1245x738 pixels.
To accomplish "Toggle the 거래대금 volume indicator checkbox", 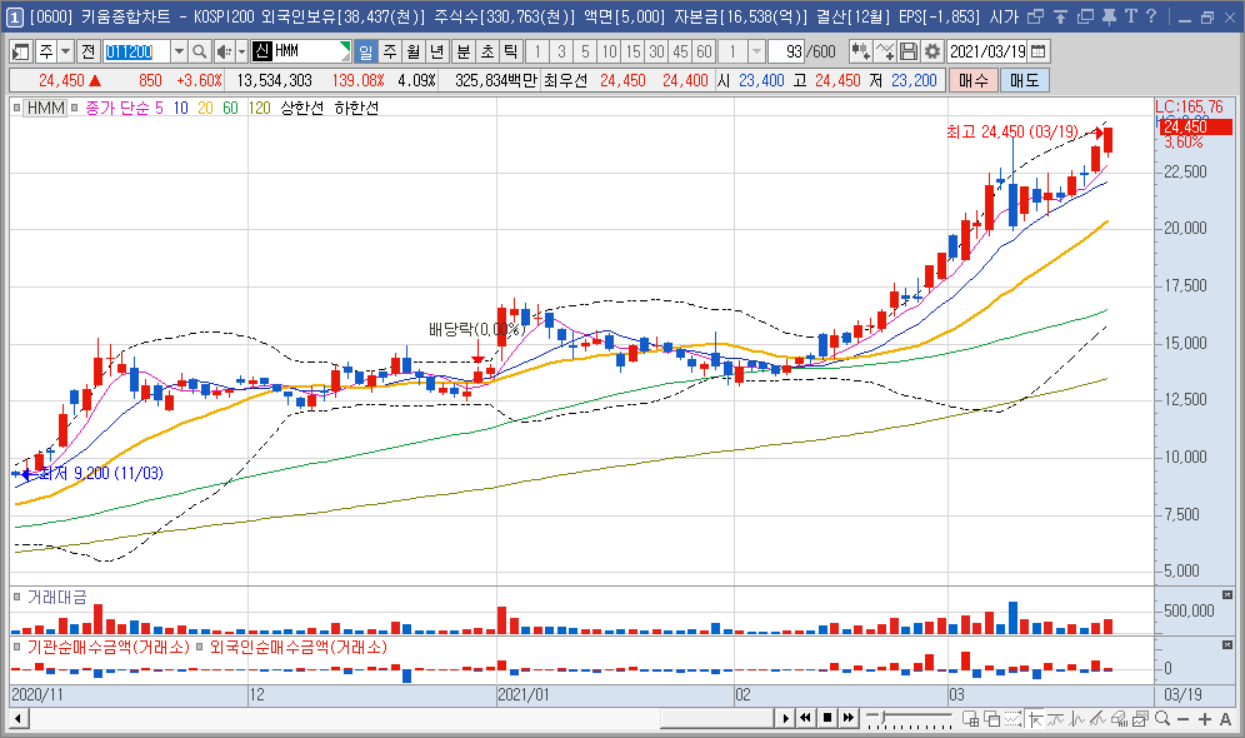I will [17, 597].
